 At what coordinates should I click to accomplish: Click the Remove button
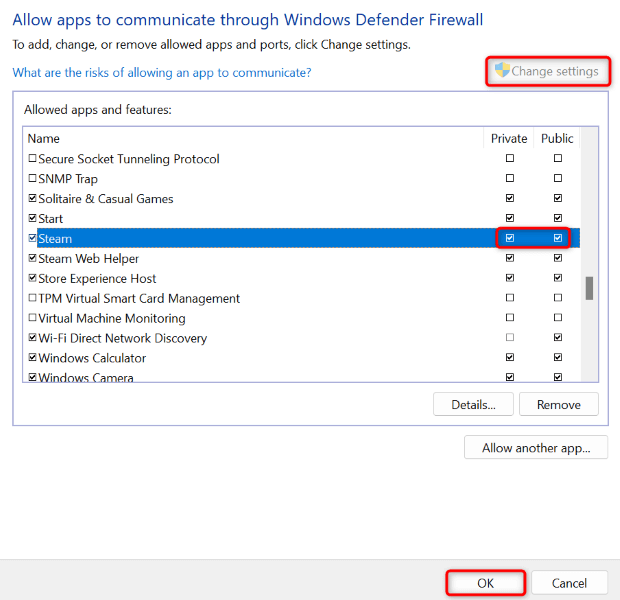pos(558,404)
